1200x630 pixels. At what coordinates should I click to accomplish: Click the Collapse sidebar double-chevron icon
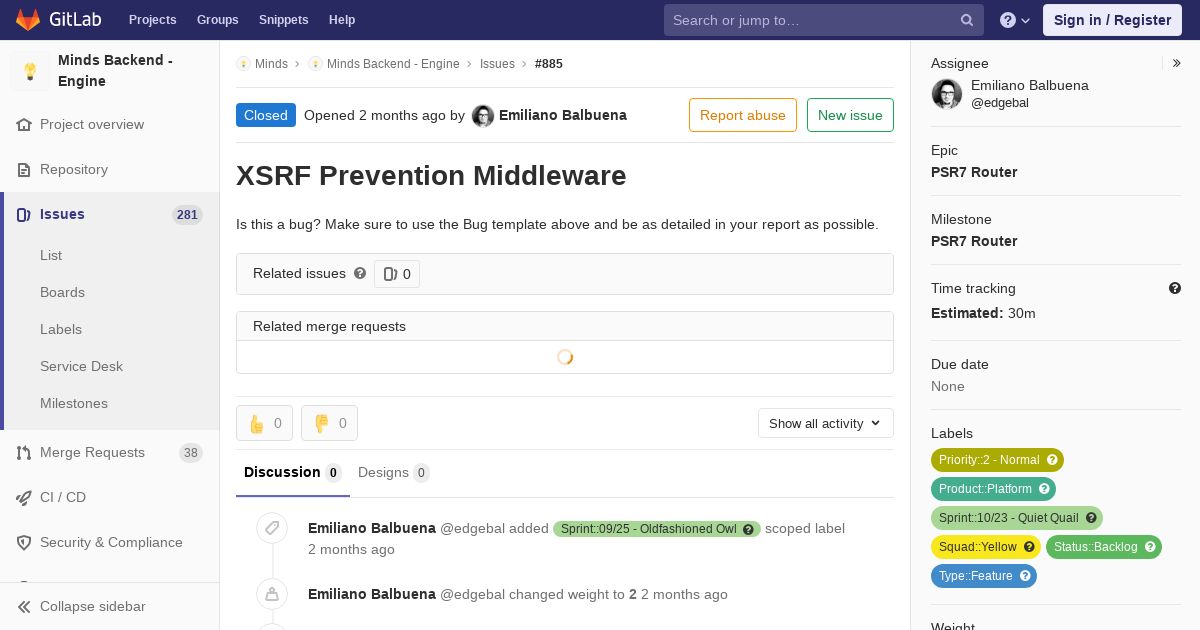[24, 607]
